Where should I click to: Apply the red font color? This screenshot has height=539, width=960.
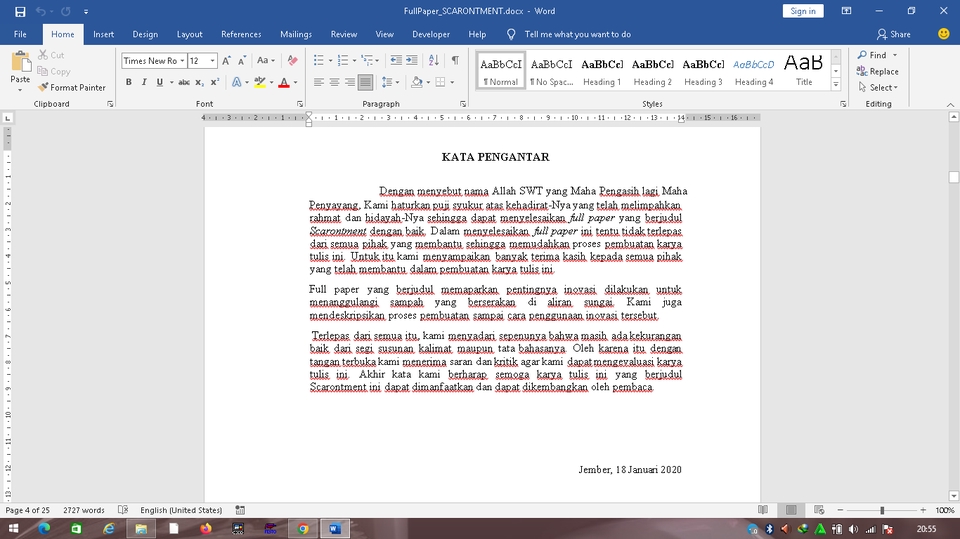point(283,82)
